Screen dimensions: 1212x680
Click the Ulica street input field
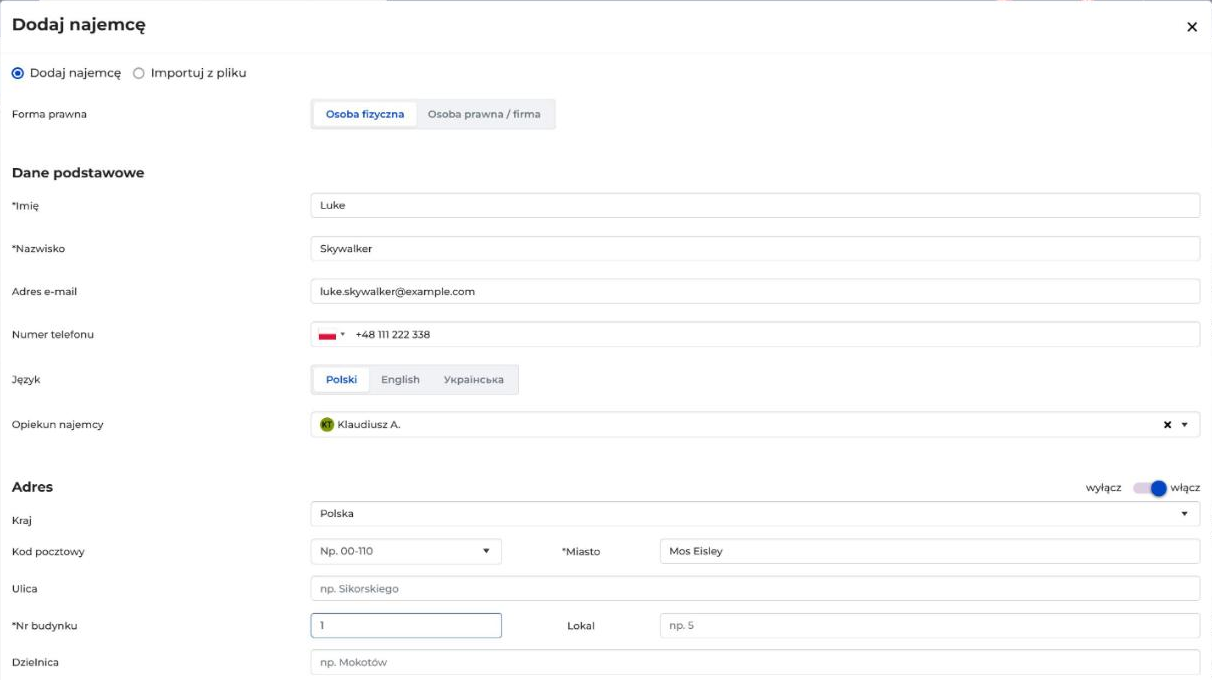click(755, 588)
